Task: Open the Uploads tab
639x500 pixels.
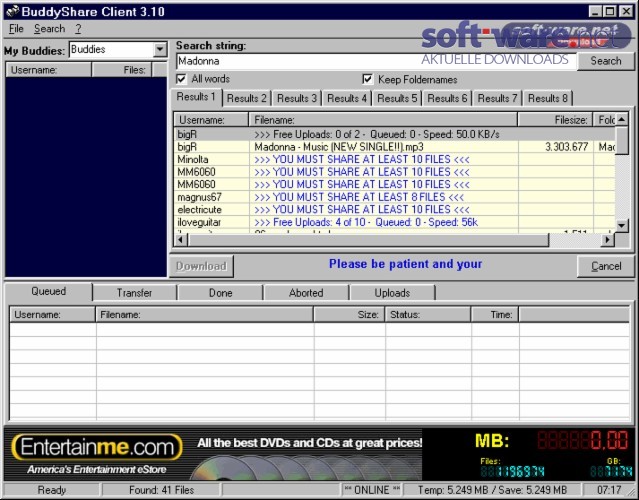Action: [392, 293]
